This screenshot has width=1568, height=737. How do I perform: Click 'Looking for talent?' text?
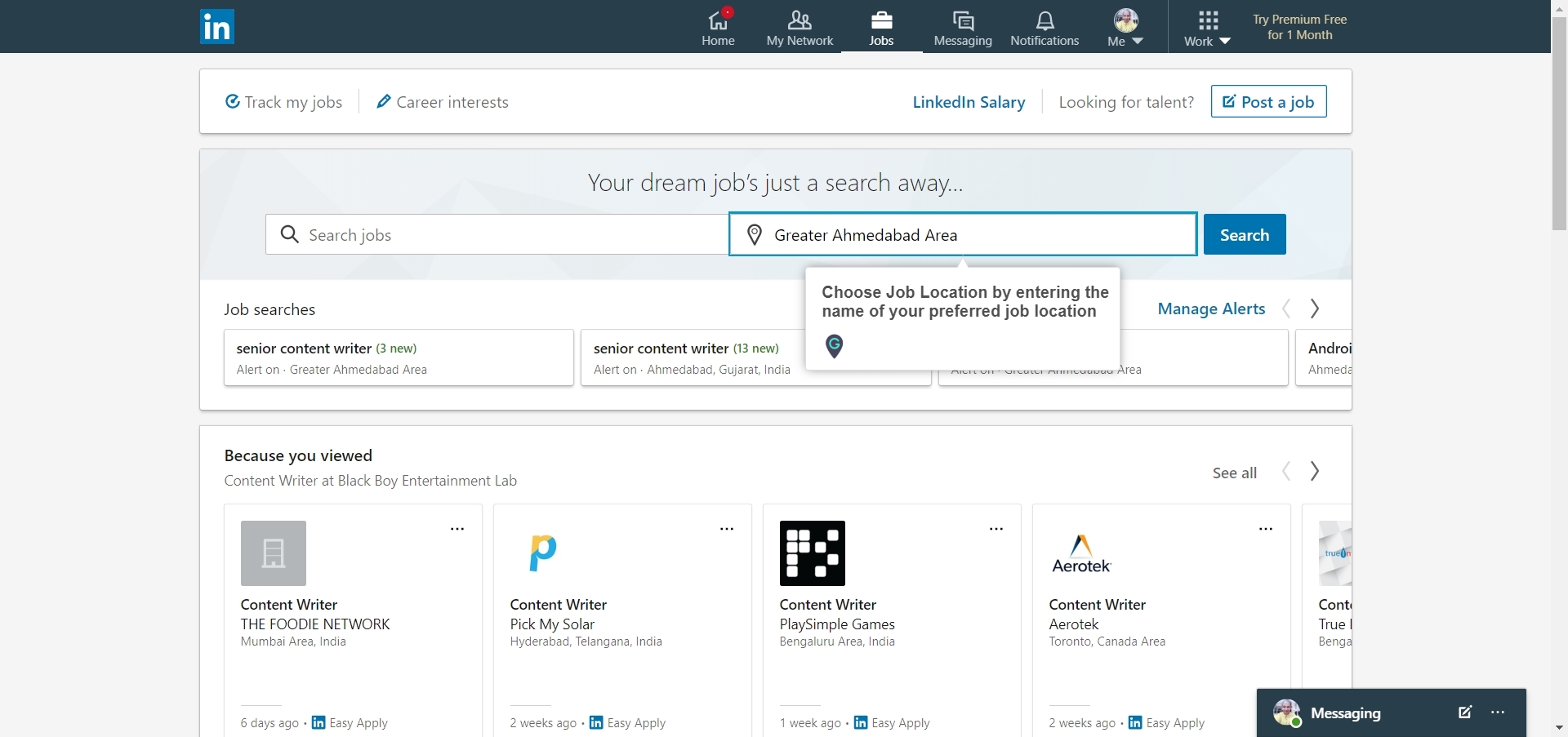coord(1126,102)
